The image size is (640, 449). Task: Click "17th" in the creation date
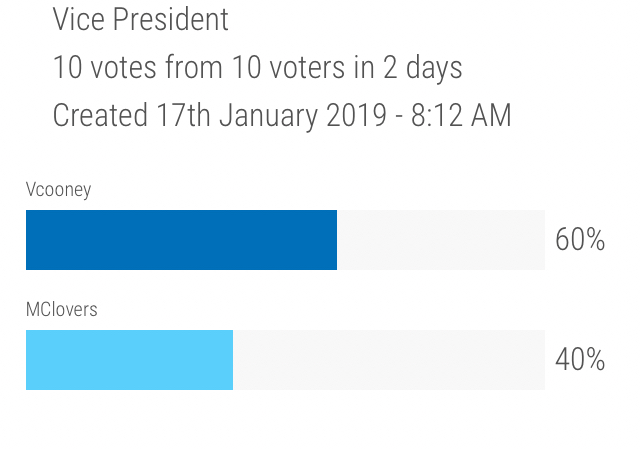tap(183, 116)
